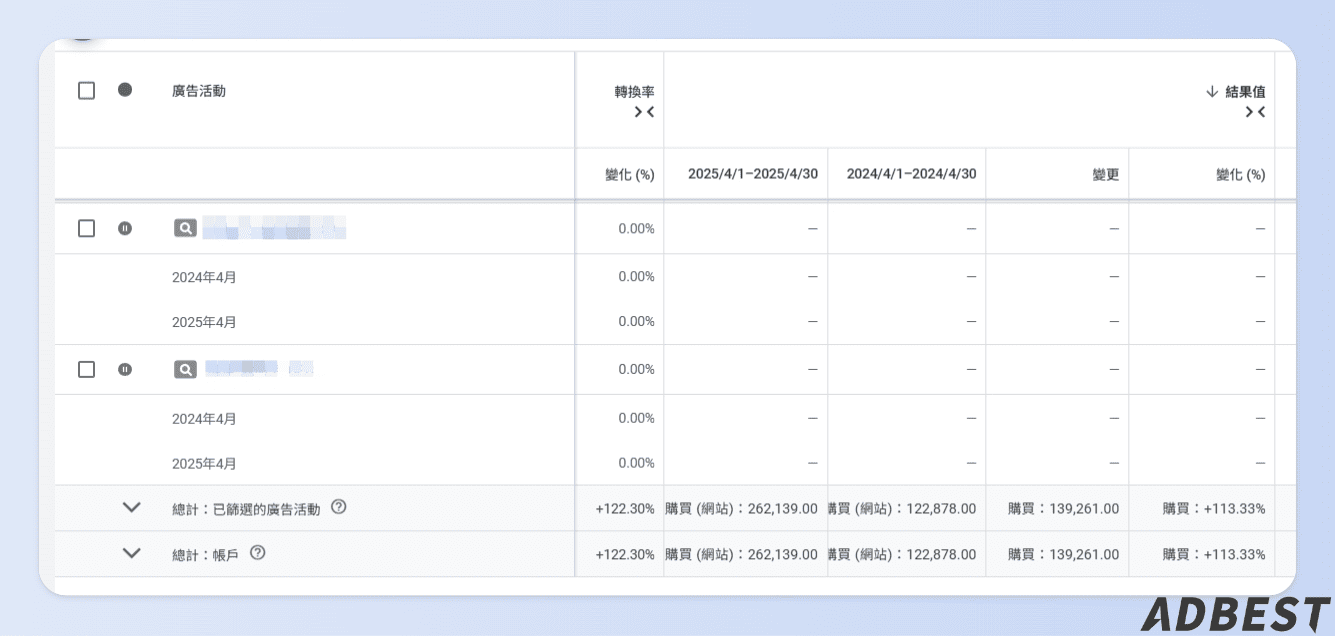Collapse the 轉換率 column with its arrows icon

(x=644, y=112)
